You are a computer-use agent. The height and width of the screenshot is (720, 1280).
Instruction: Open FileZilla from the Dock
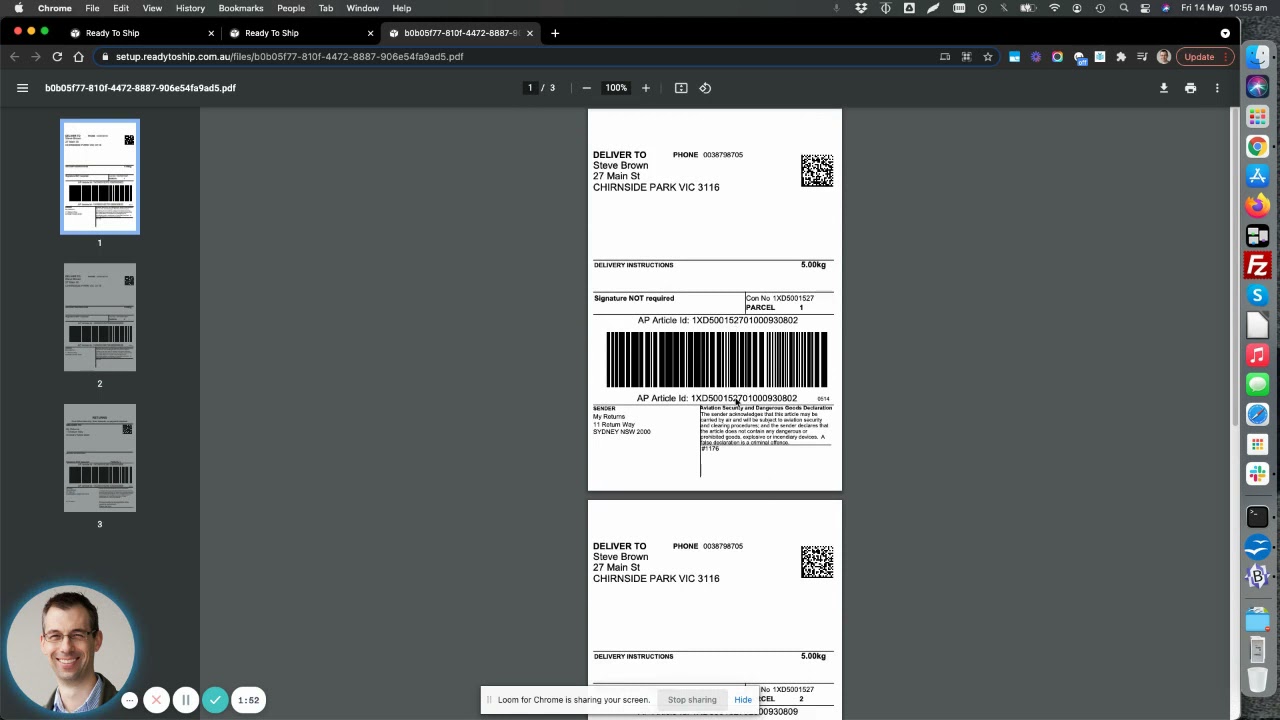1258,266
